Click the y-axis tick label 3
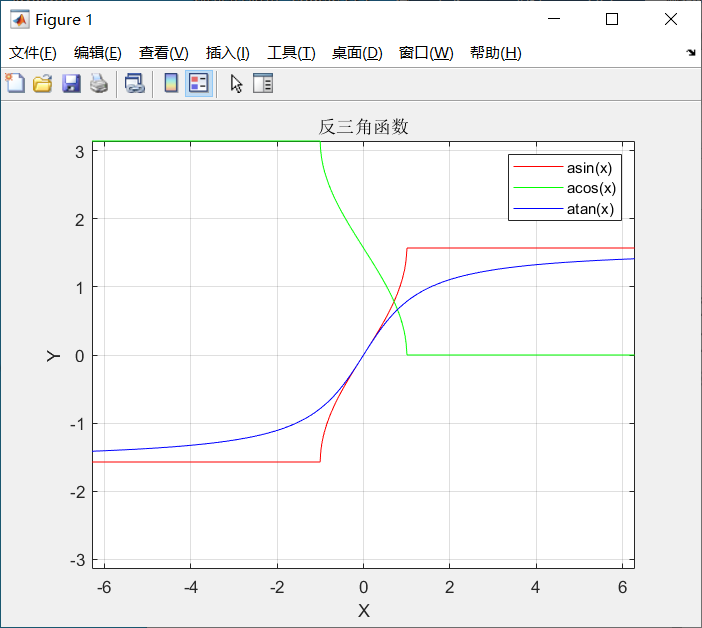This screenshot has width=702, height=628. point(80,152)
